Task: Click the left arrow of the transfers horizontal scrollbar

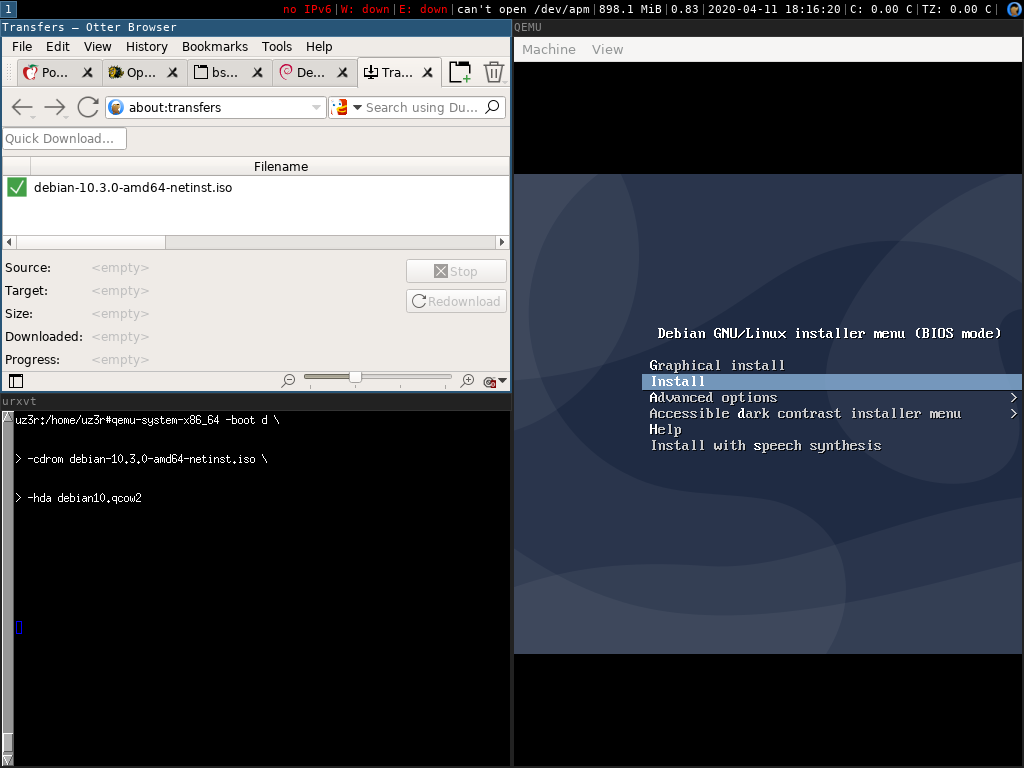Action: coord(9,242)
